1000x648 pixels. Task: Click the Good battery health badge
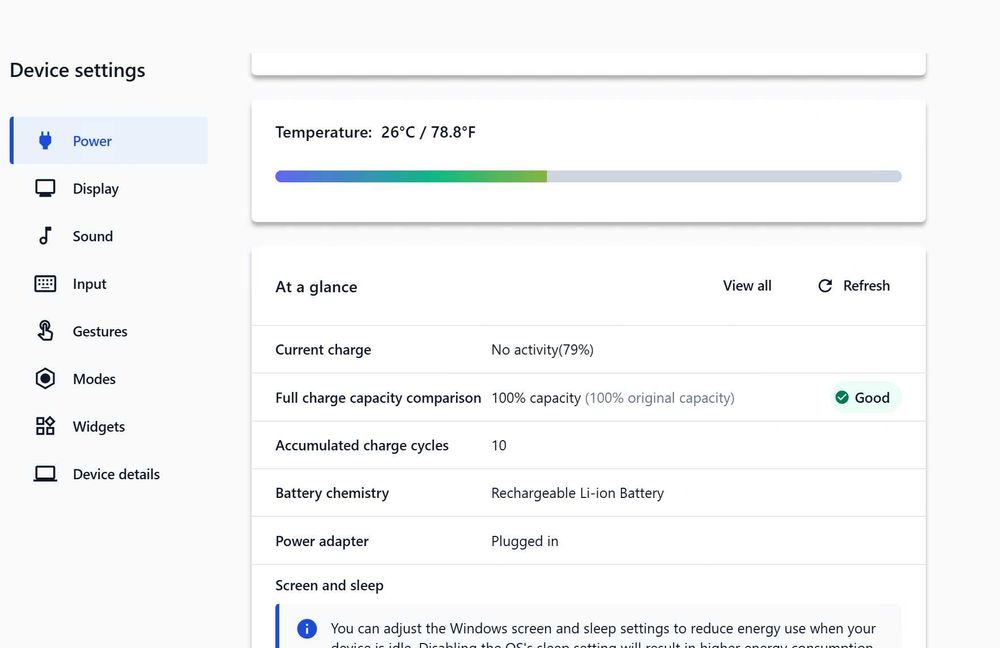pos(864,398)
